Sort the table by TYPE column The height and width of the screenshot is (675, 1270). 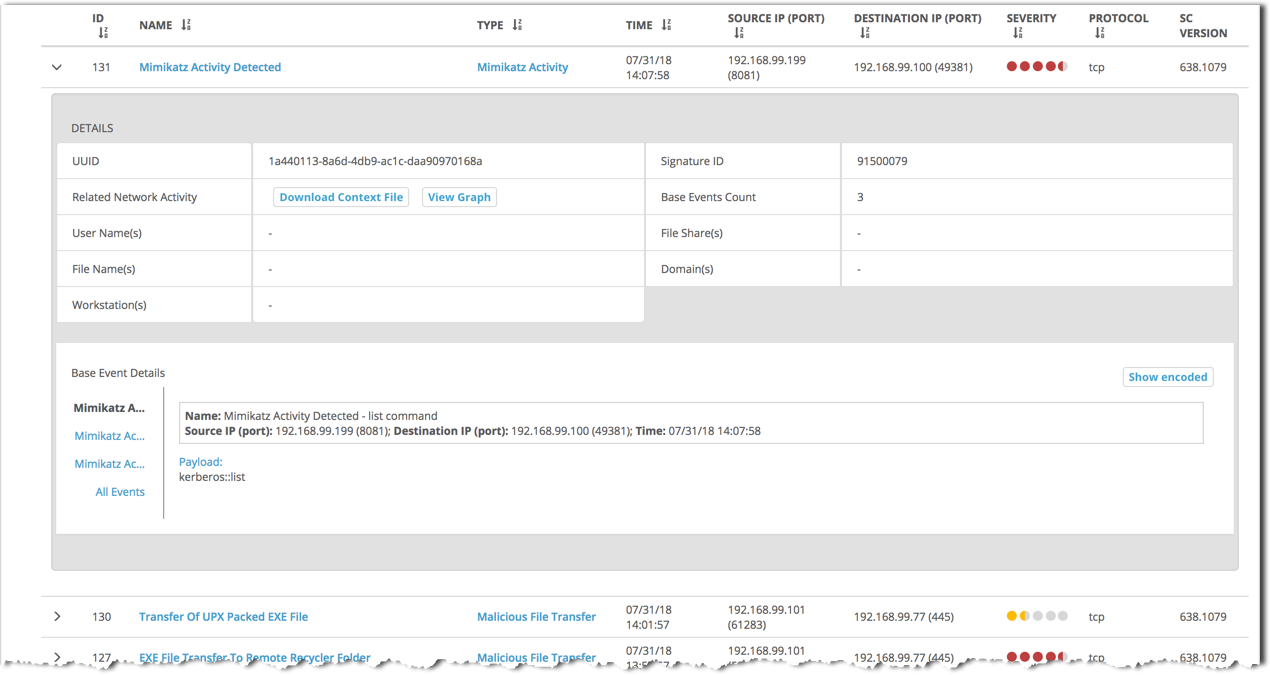click(517, 25)
